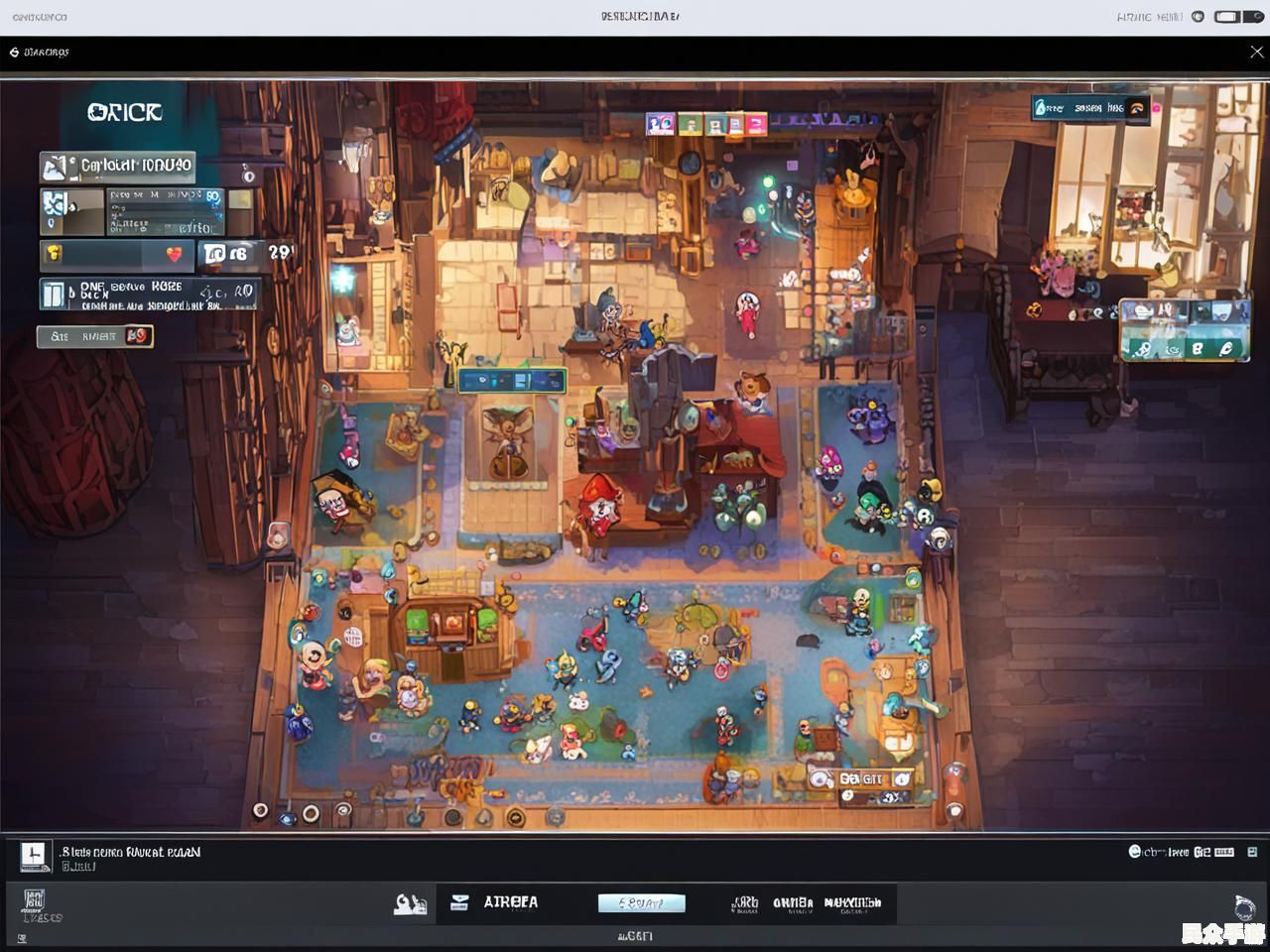Click the orange icon on top-right teal banner
1270x952 pixels.
coord(1136,108)
